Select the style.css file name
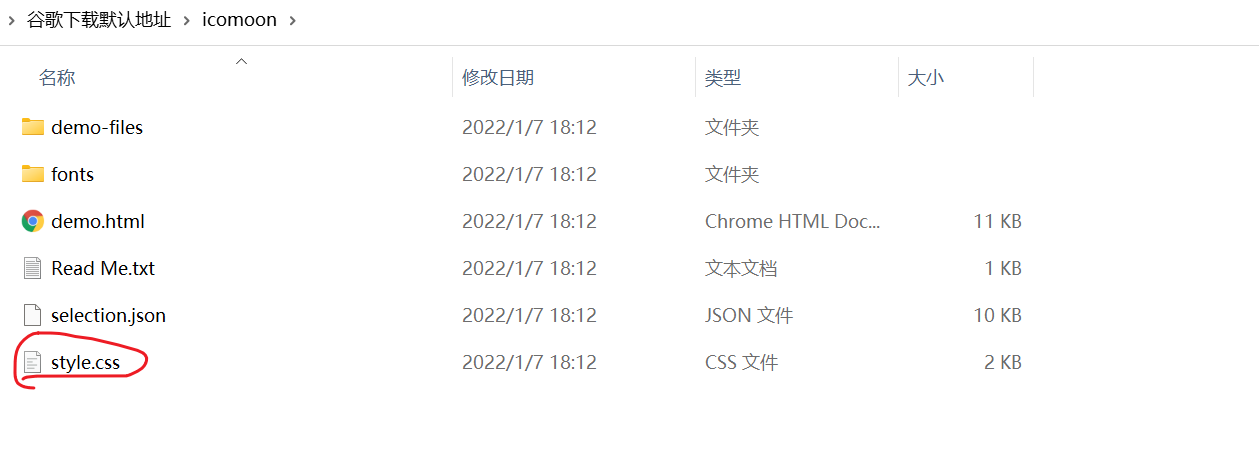 click(x=86, y=362)
